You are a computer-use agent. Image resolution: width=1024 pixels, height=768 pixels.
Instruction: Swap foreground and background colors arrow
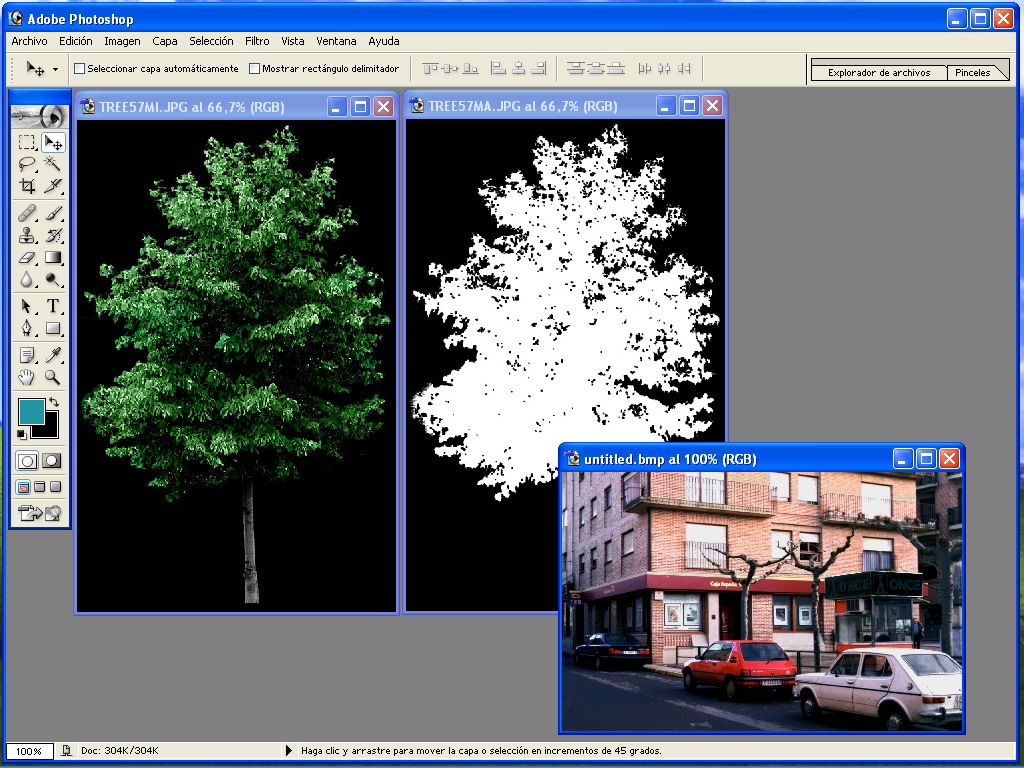(54, 402)
